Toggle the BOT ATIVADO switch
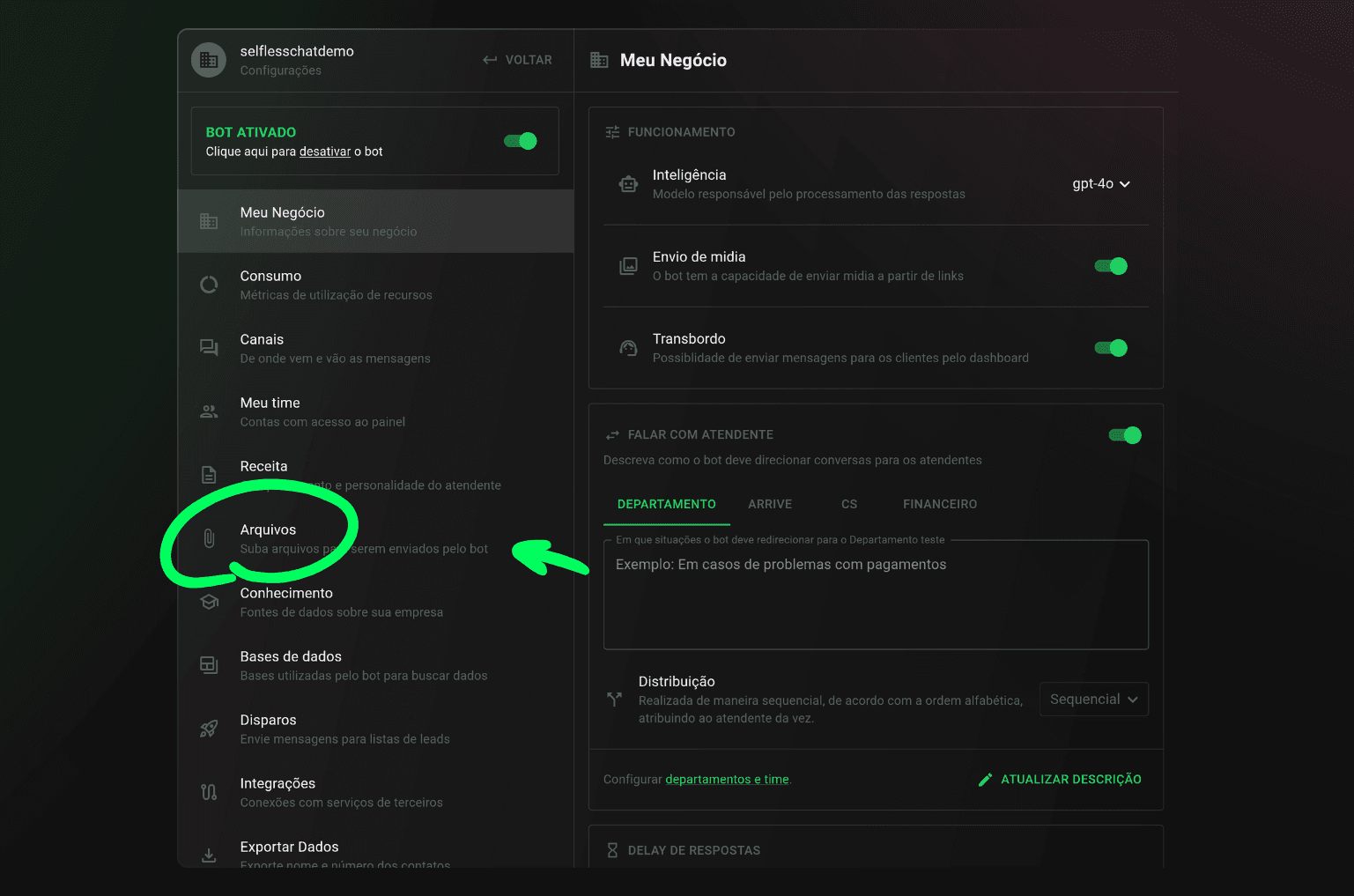Viewport: 1354px width, 896px height. tap(521, 141)
